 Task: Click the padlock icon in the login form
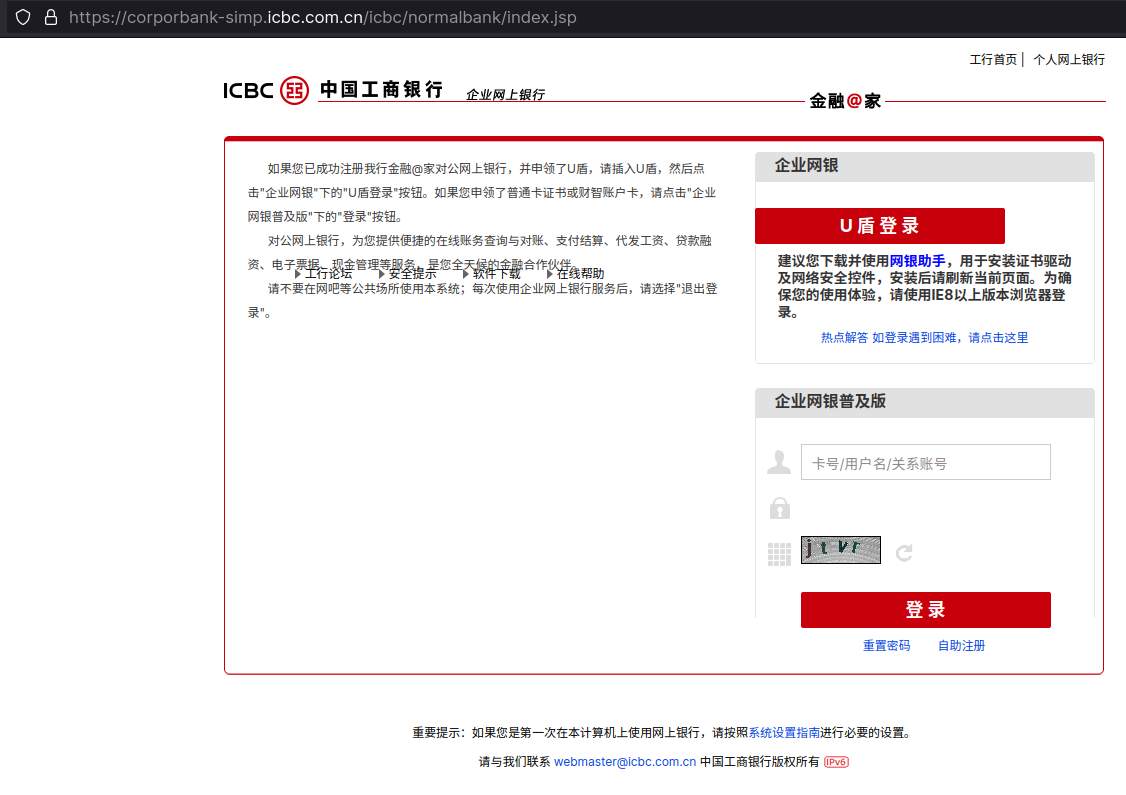(x=778, y=508)
